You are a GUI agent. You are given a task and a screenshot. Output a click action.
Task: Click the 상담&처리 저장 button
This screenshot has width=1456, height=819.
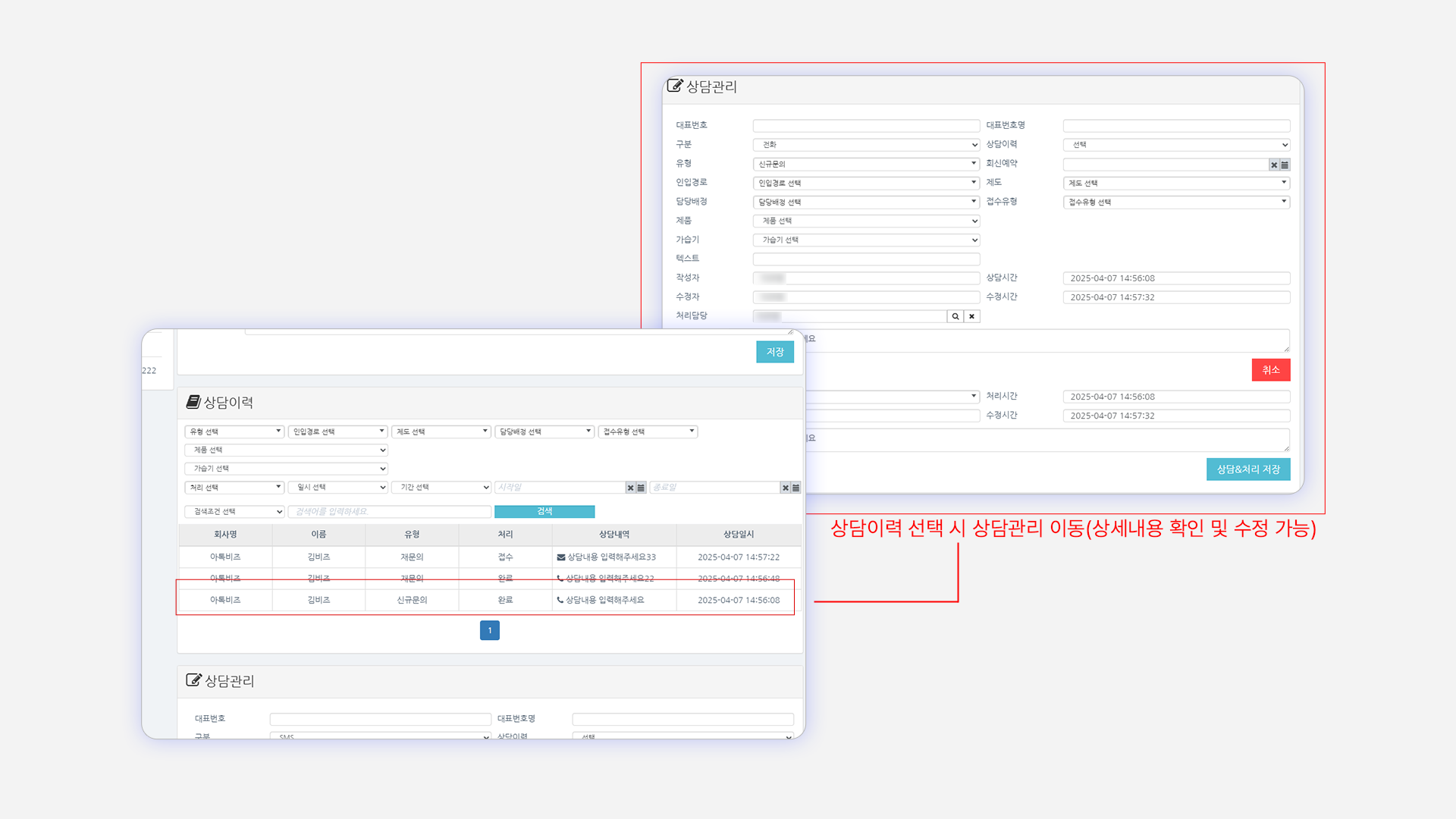[1247, 469]
